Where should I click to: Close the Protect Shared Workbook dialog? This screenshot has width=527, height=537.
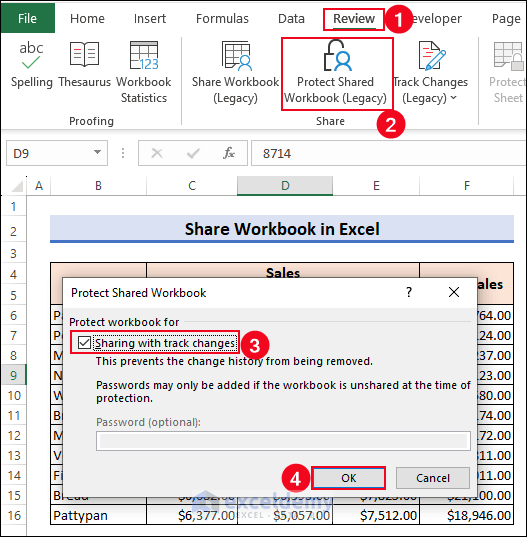tap(454, 292)
